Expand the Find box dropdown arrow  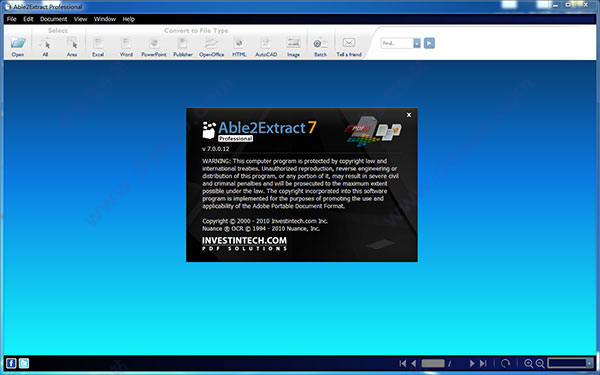coord(417,43)
